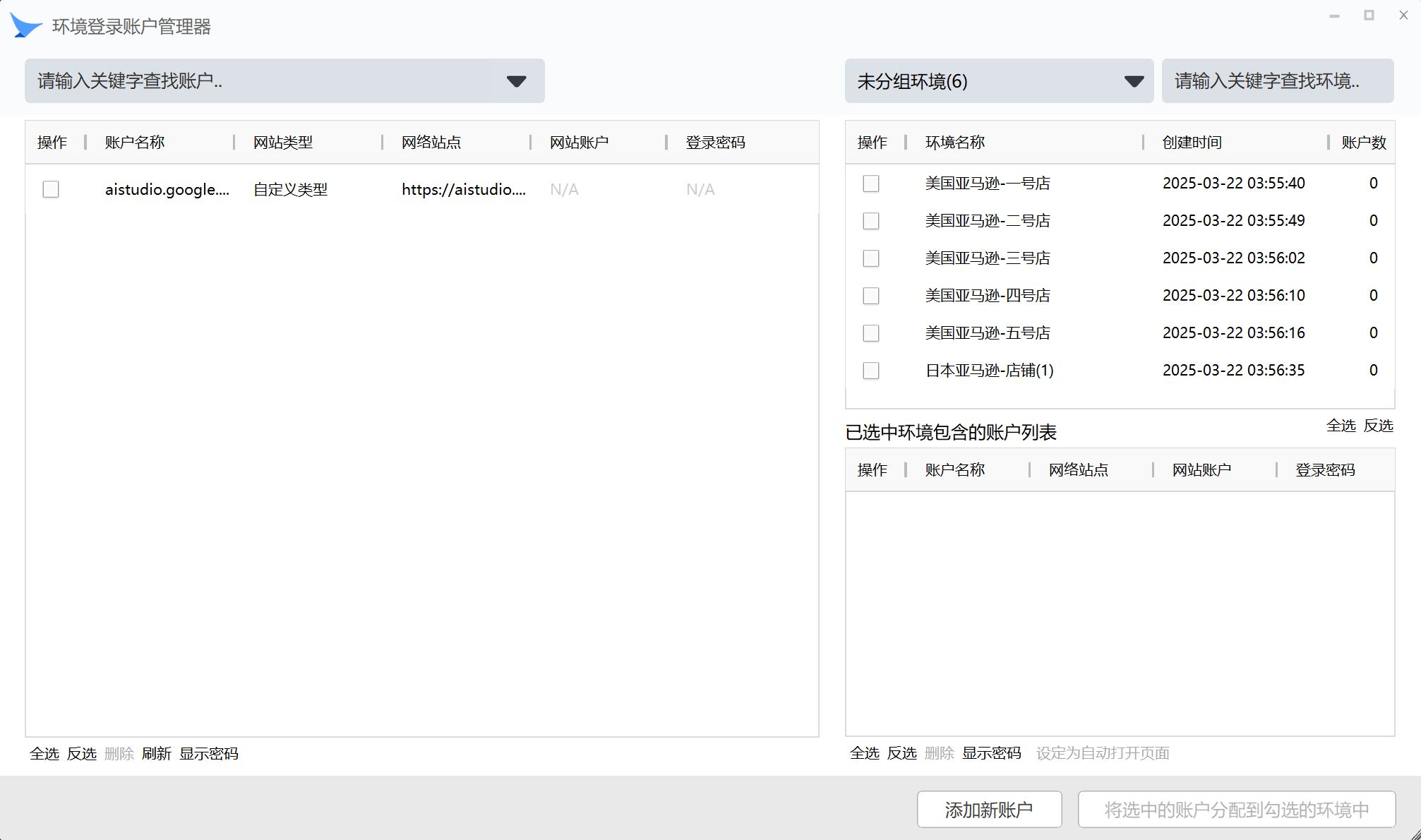The width and height of the screenshot is (1421, 840).
Task: Click the https://aistudio.... site cell
Action: (x=464, y=189)
